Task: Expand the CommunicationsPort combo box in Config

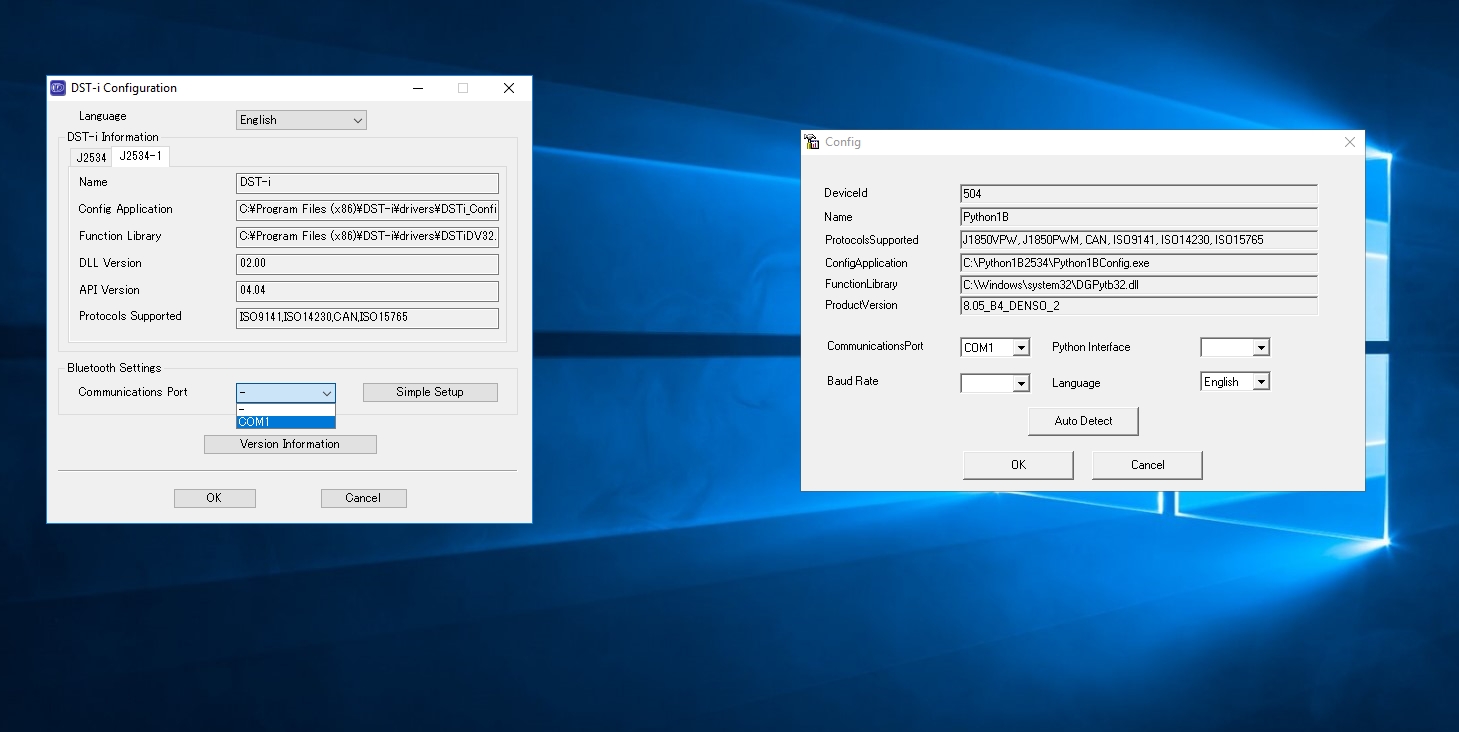Action: [1021, 348]
